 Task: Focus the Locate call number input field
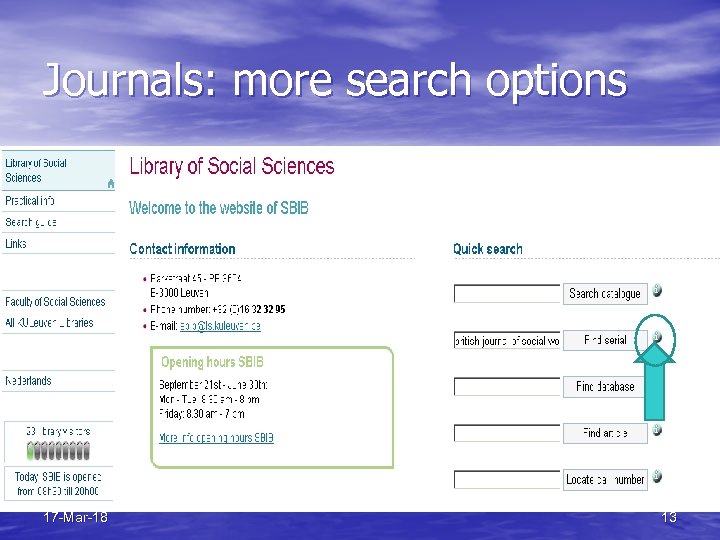point(507,479)
